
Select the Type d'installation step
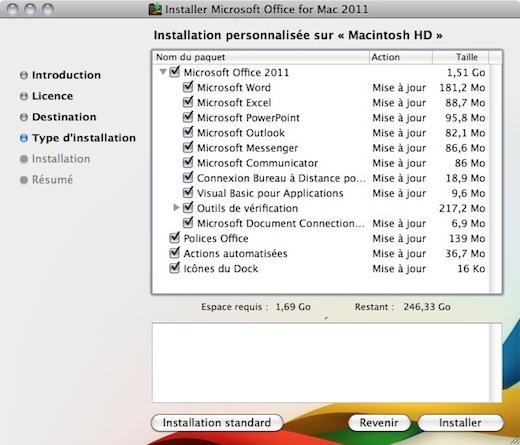(x=84, y=138)
